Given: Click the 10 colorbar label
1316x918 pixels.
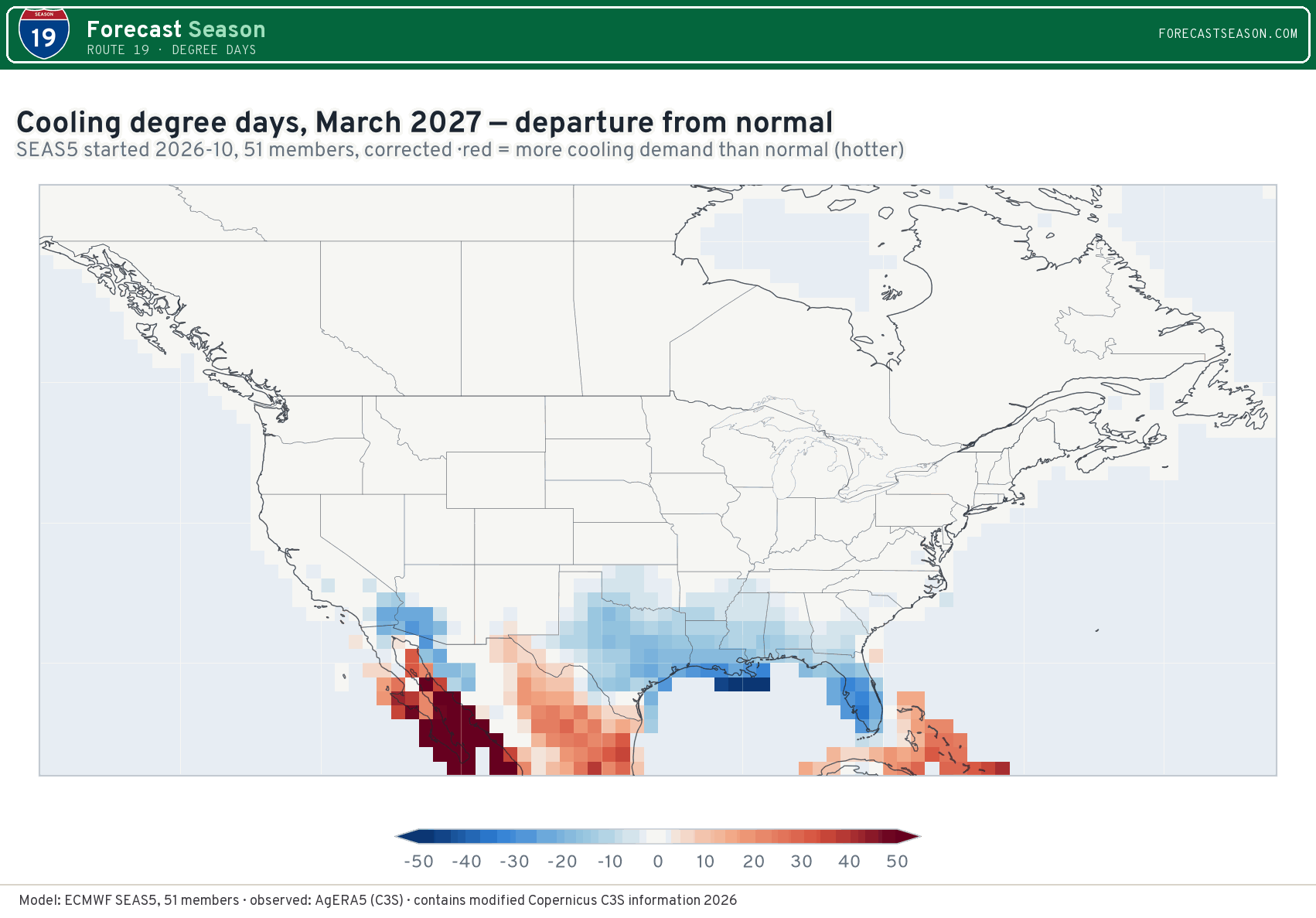Looking at the screenshot, I should 705,862.
